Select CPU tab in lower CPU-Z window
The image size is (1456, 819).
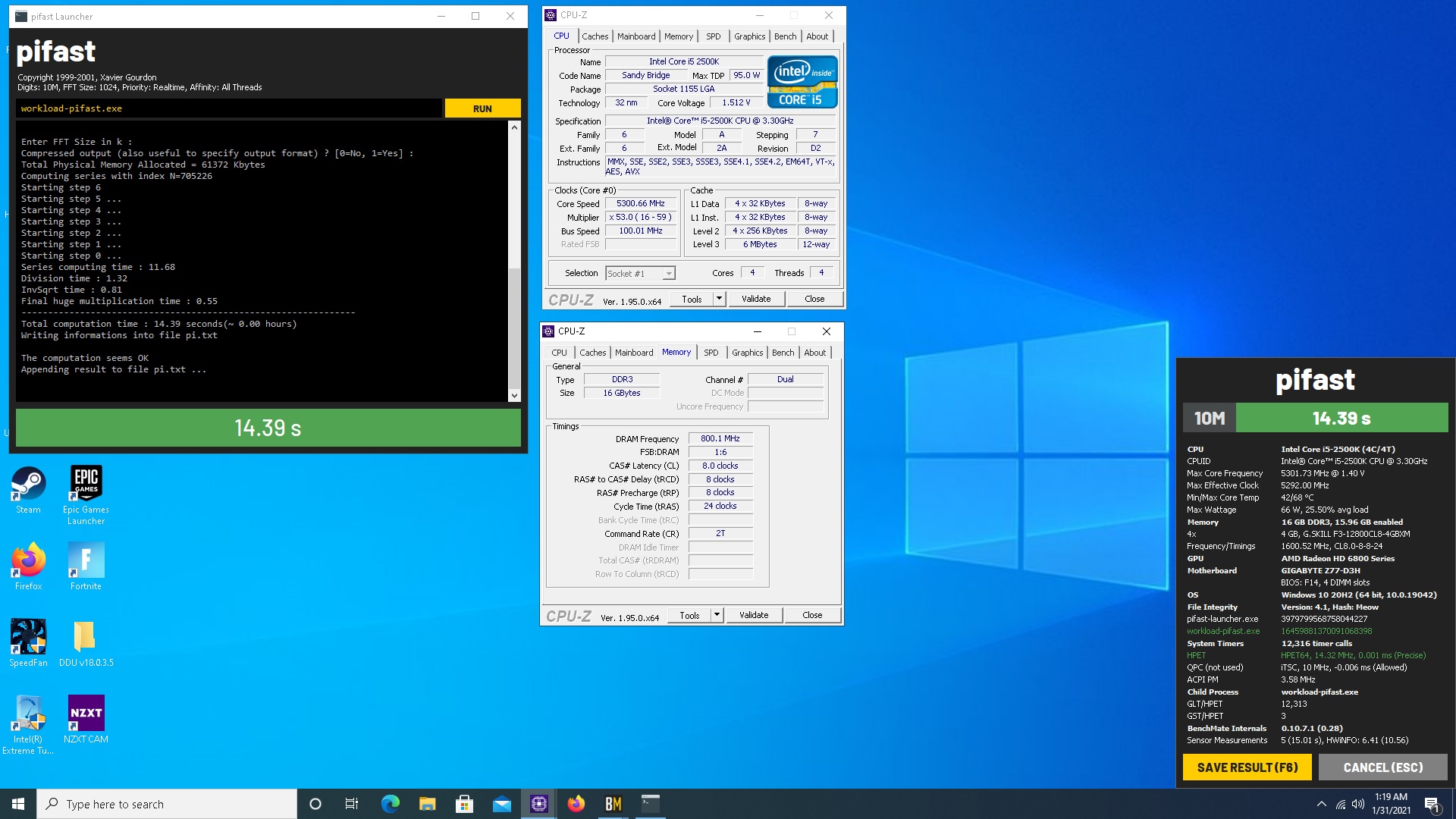tap(560, 353)
